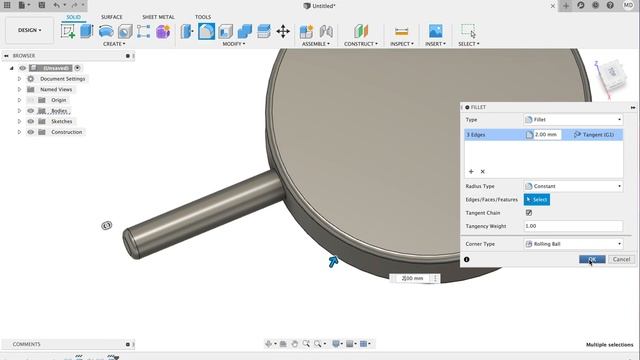The width and height of the screenshot is (640, 360).
Task: Select the Shell tool
Action: pos(225,31)
